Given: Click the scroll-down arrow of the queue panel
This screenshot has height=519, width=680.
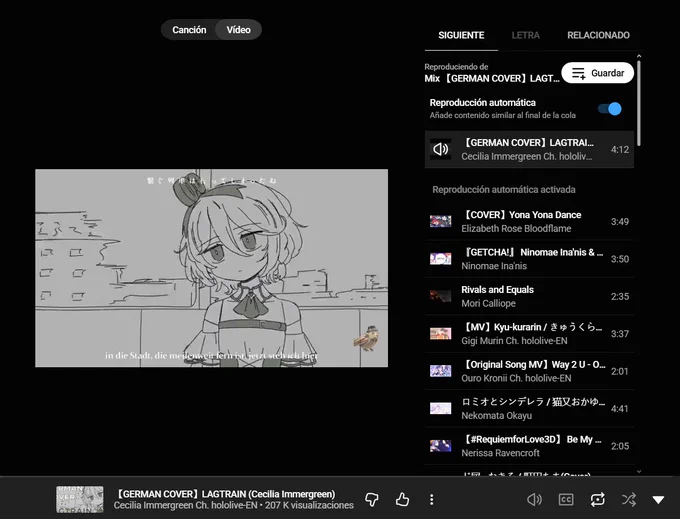Looking at the screenshot, I should (639, 471).
